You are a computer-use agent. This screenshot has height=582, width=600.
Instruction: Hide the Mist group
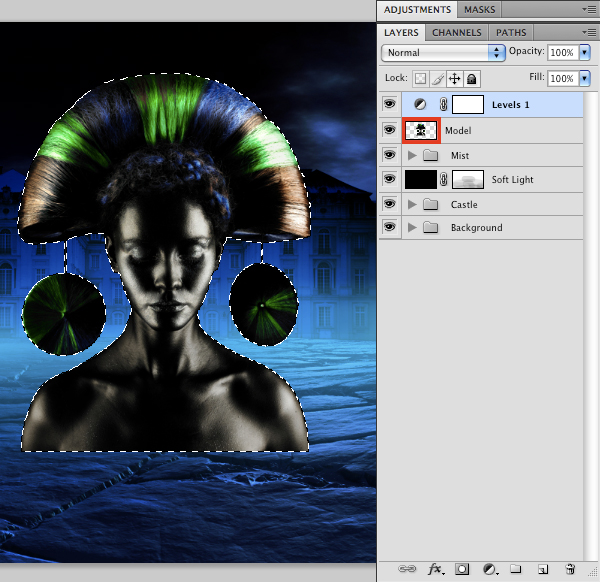tap(390, 155)
